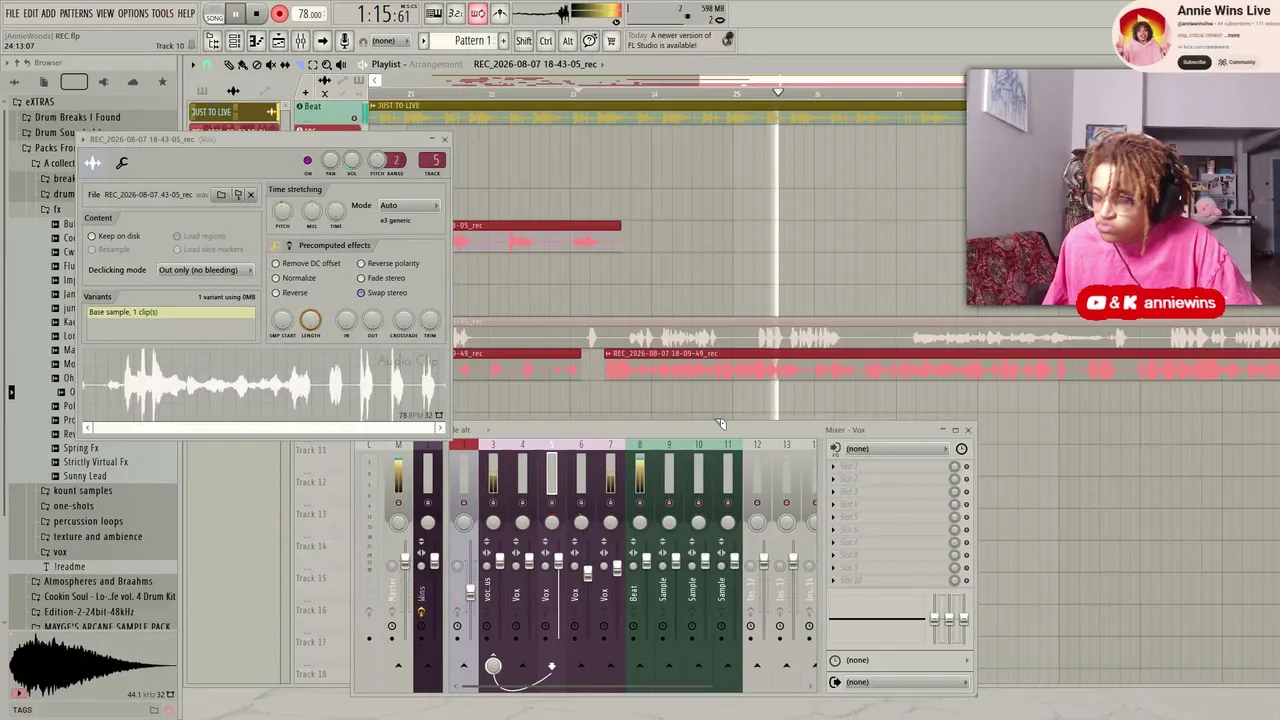Toggle the typing keyboard to piano icon
Image resolution: width=1280 pixels, height=720 pixels.
coord(434,14)
